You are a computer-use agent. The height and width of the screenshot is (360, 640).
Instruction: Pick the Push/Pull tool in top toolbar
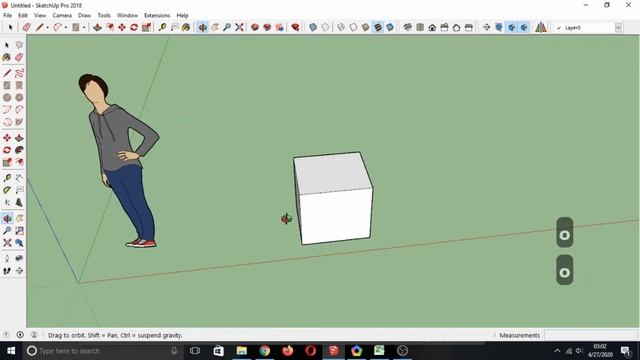click(x=98, y=27)
